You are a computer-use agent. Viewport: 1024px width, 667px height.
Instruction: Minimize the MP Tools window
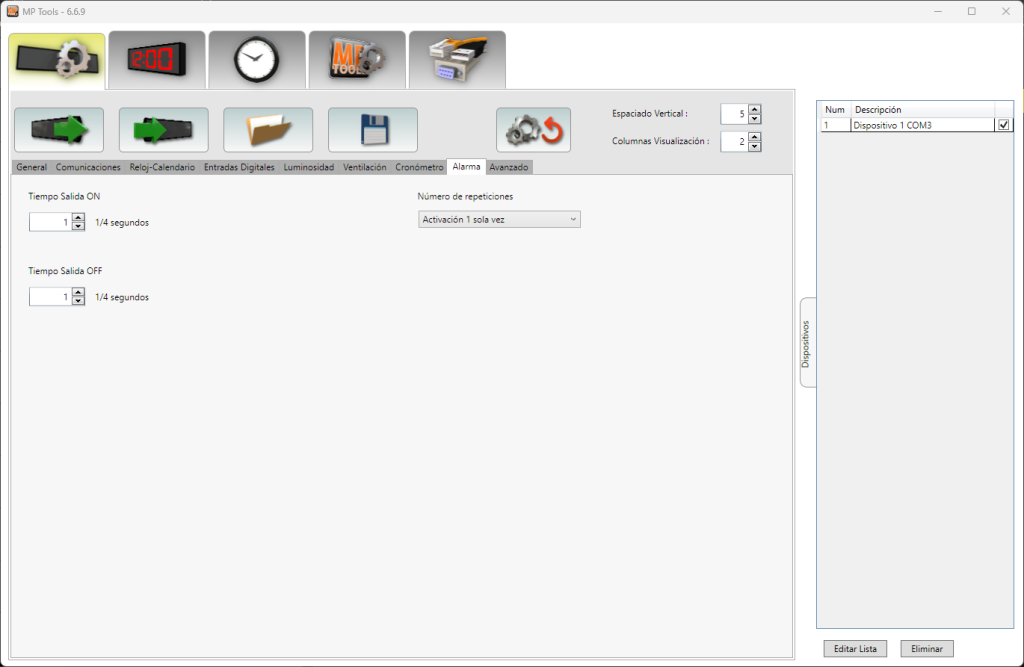938,11
